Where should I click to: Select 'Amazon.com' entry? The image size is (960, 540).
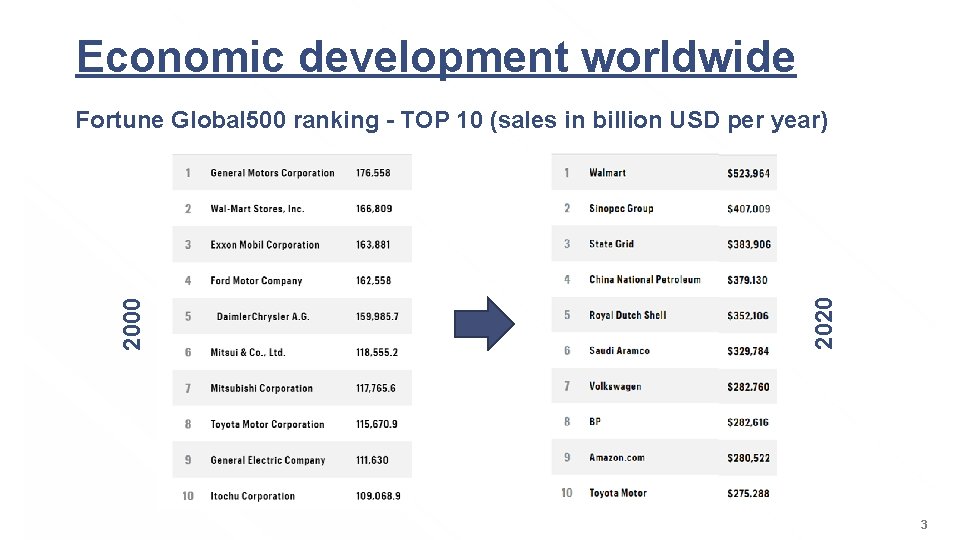[x=617, y=457]
